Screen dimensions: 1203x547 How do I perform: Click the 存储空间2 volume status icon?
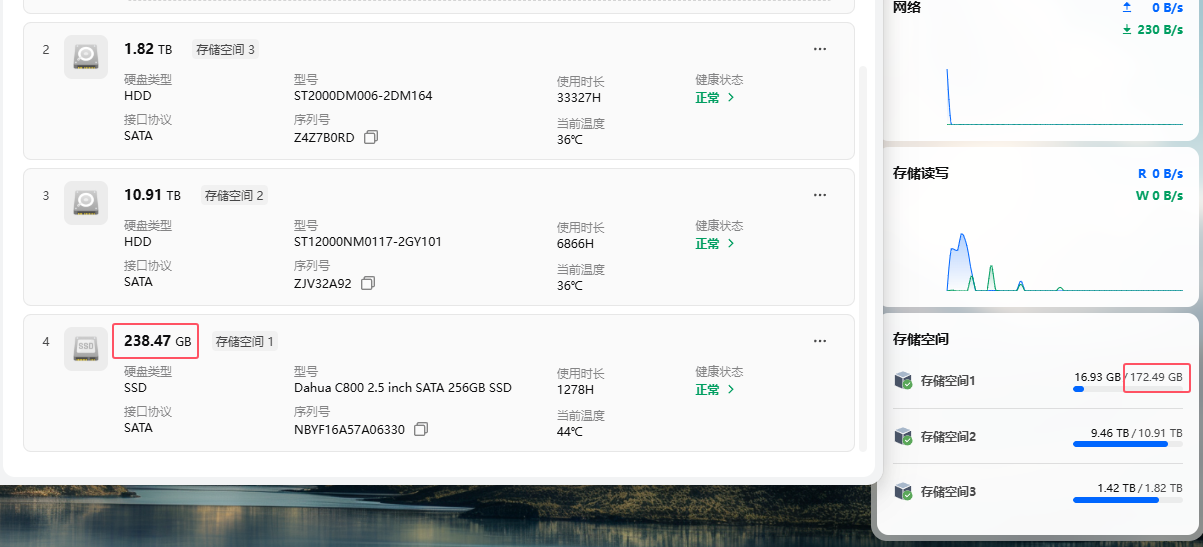[904, 437]
